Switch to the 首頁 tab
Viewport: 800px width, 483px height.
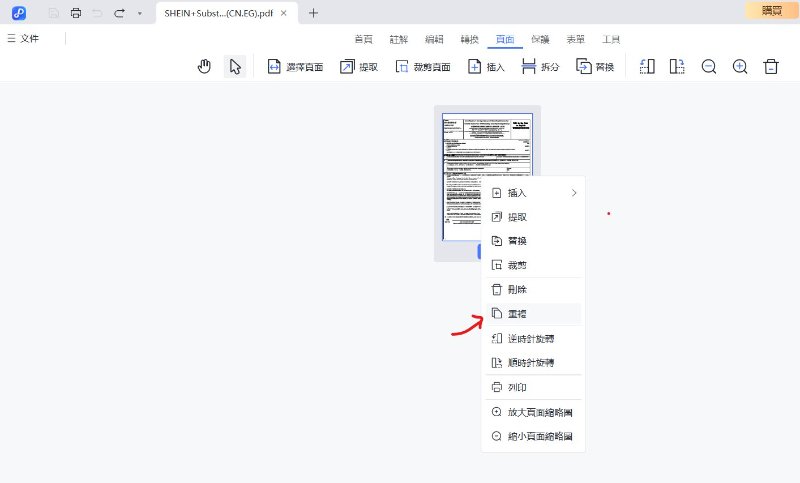click(x=364, y=39)
